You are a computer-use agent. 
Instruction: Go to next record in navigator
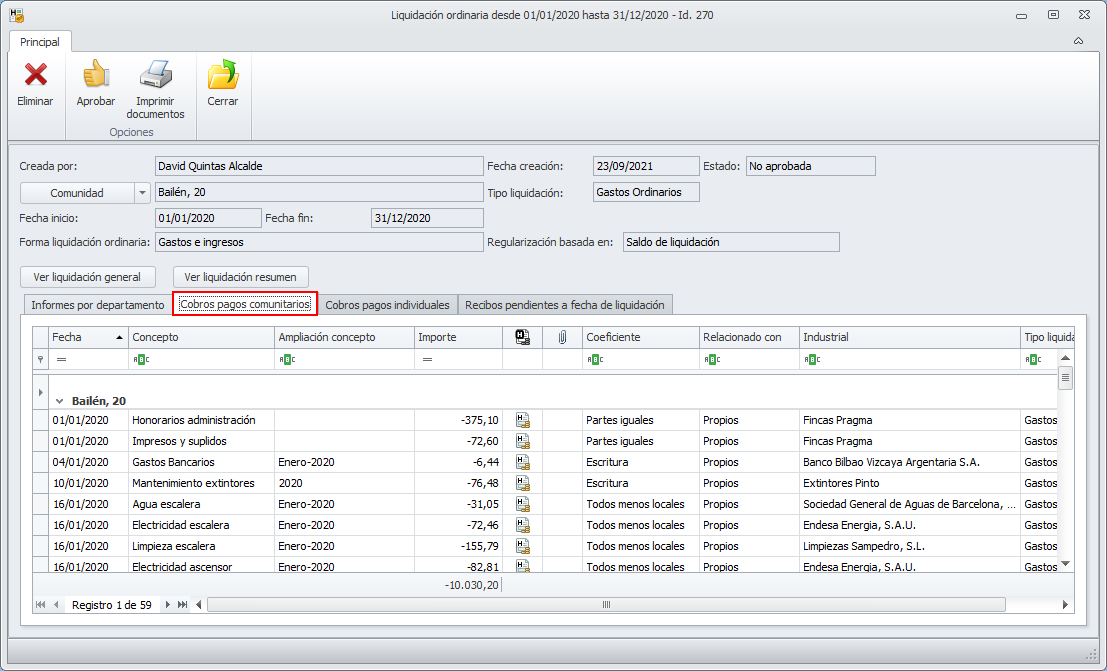168,605
